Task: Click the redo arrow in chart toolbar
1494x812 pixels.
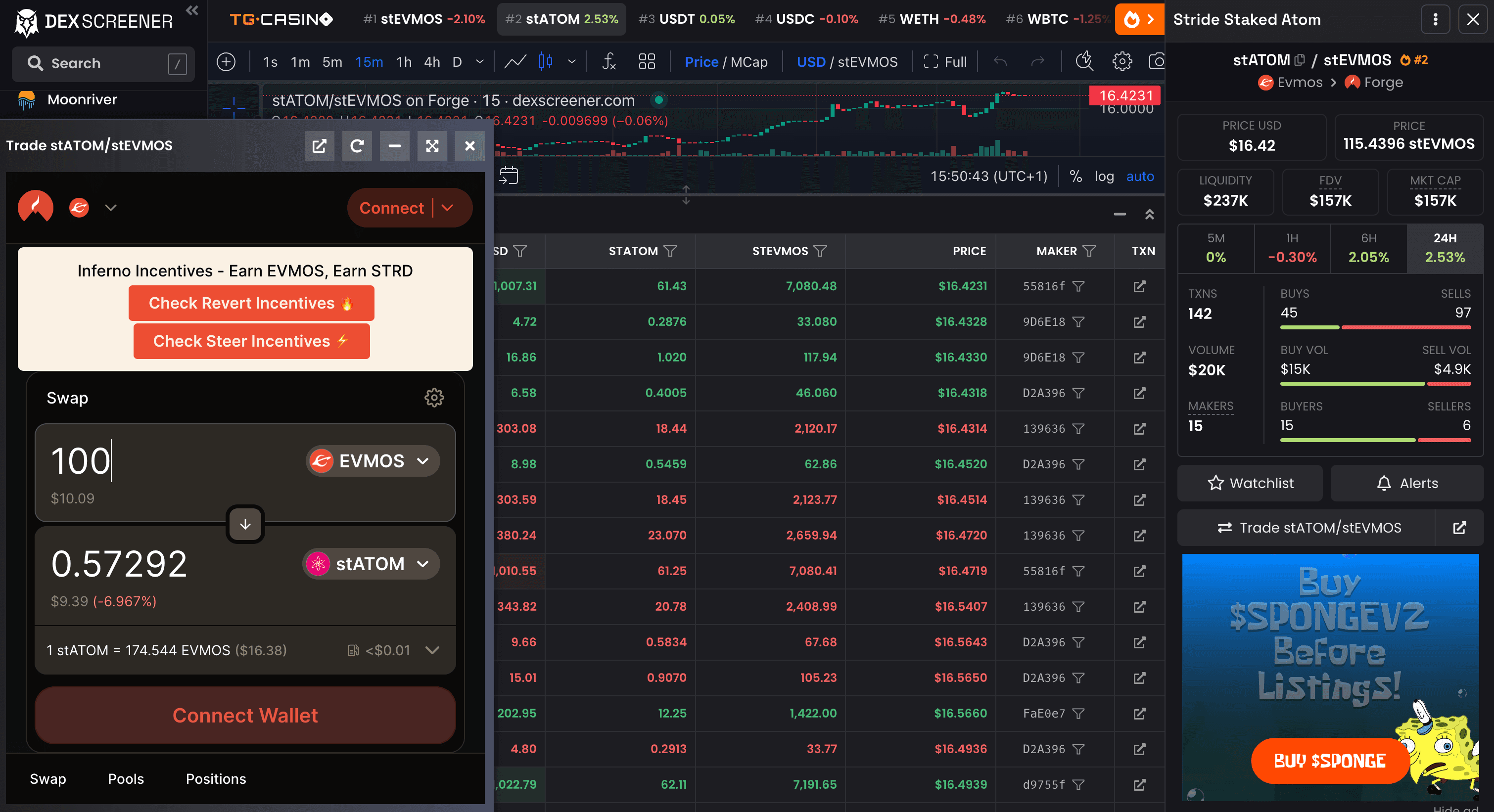Action: [1037, 61]
